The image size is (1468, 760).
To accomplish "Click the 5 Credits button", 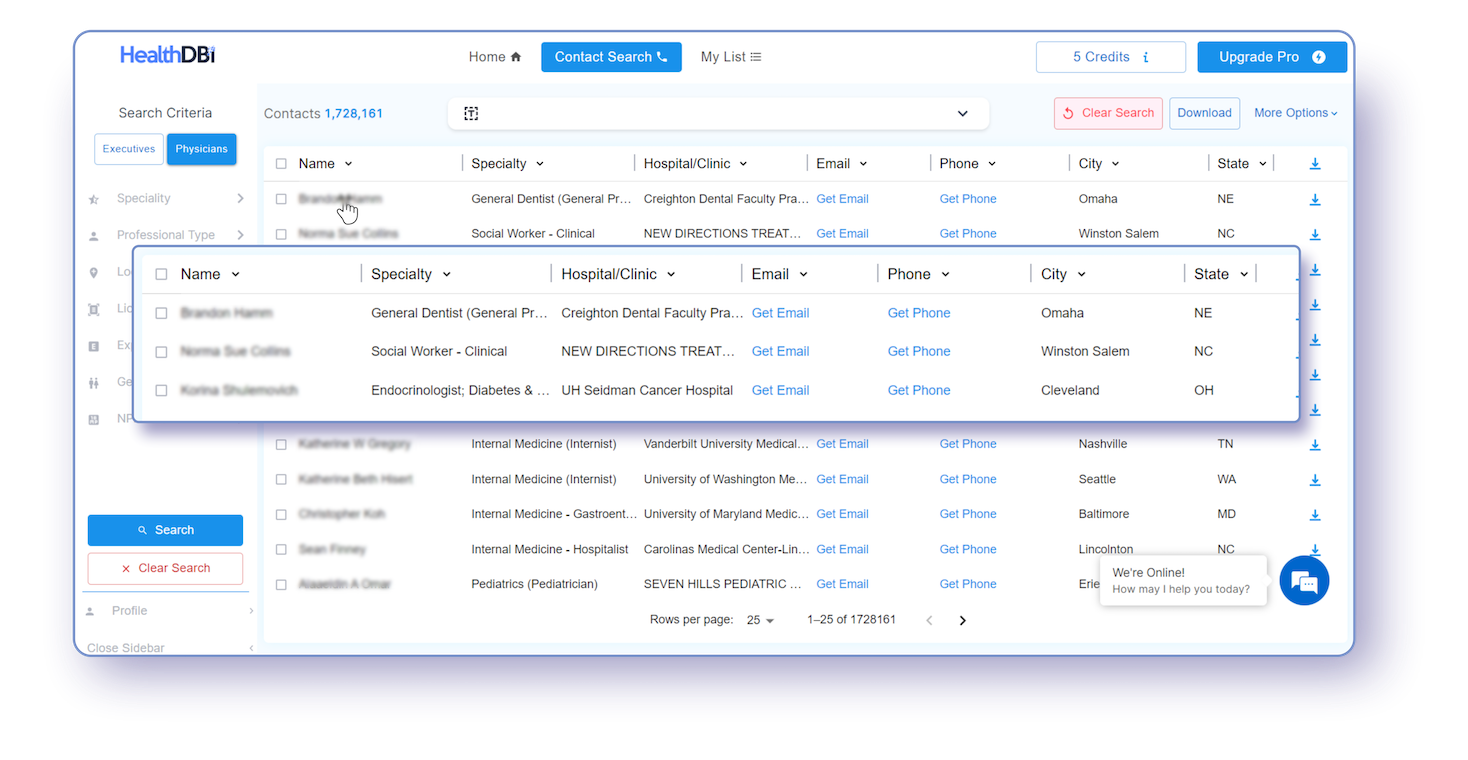I will (1111, 57).
